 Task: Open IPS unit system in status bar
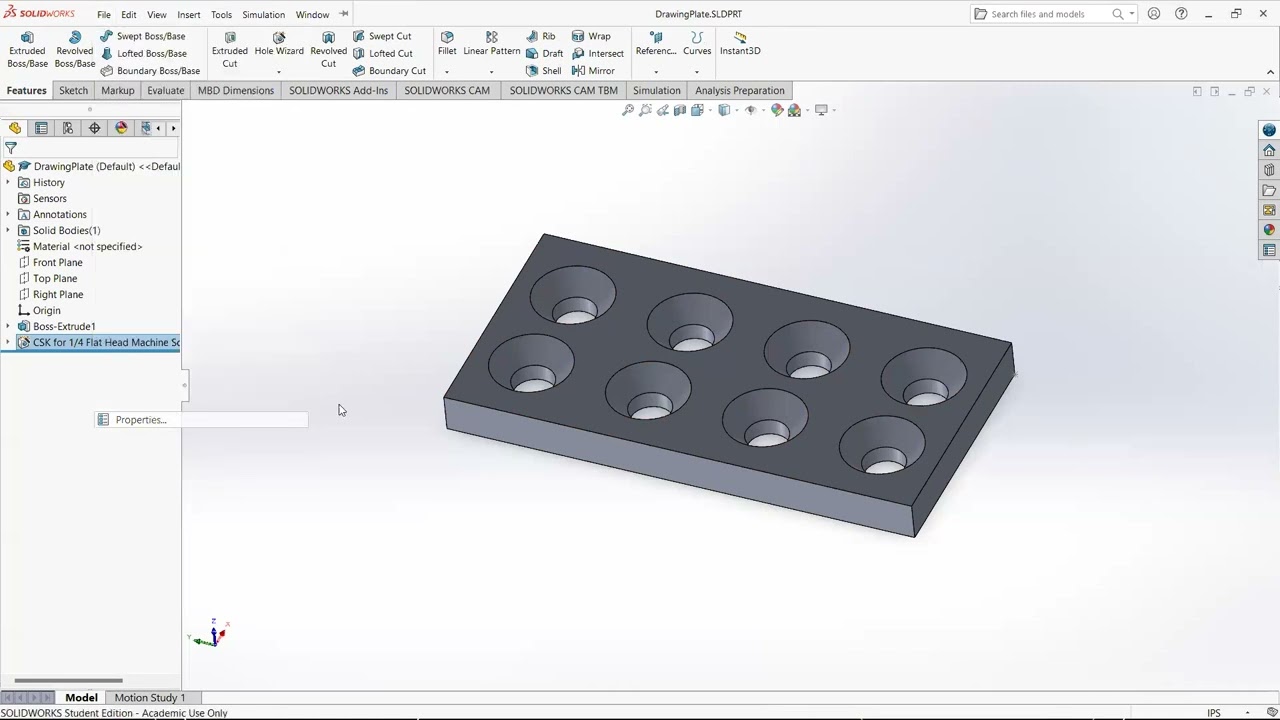point(1214,713)
